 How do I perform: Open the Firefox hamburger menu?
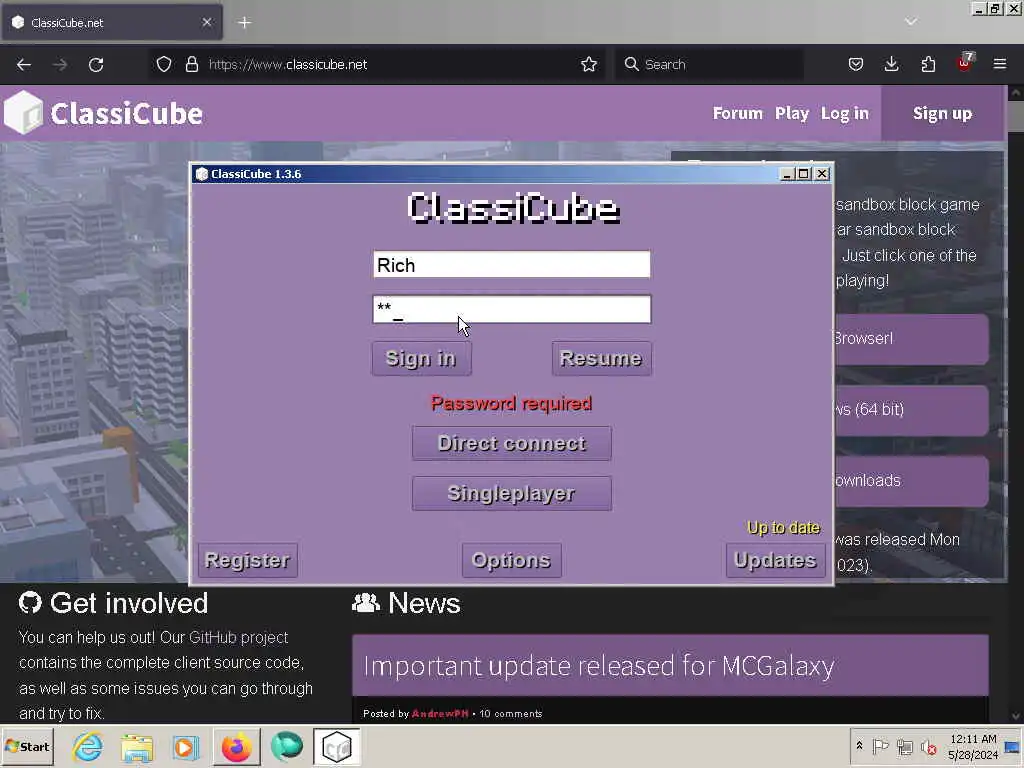pyautogui.click(x=1000, y=64)
